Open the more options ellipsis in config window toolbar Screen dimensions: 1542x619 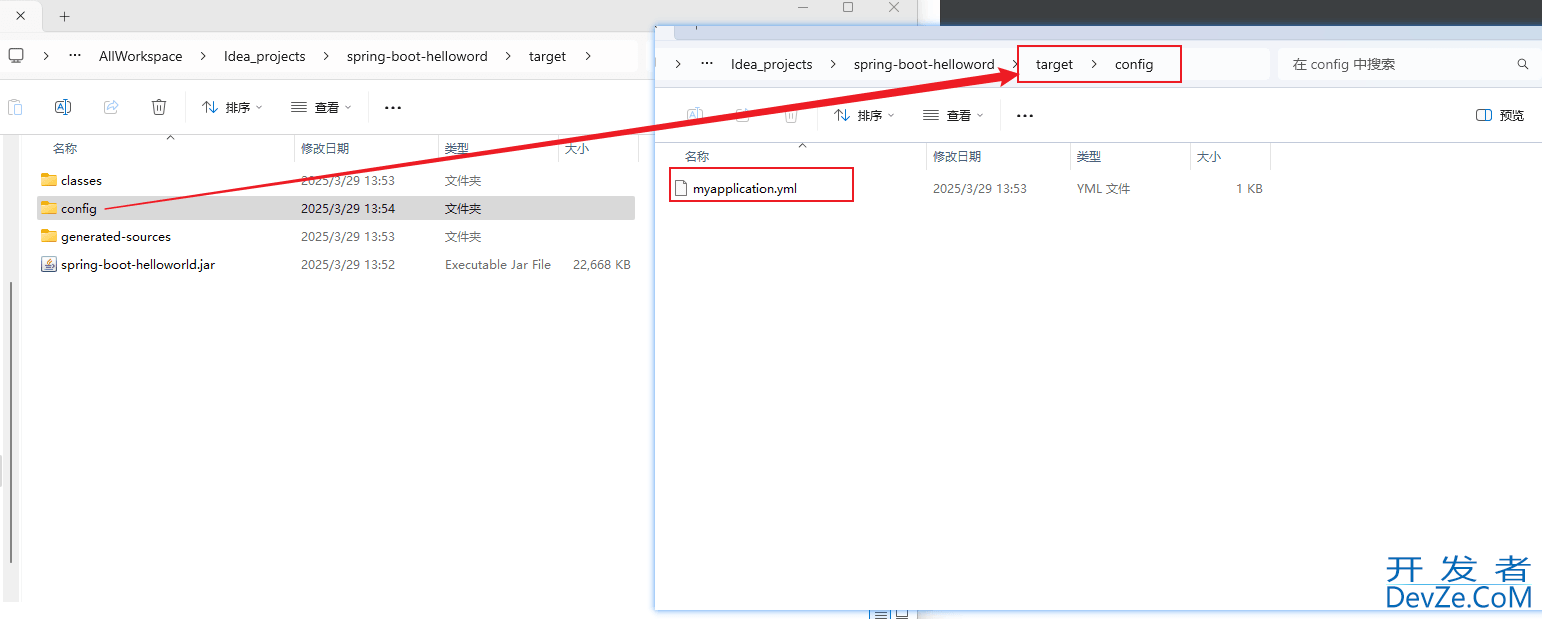1025,115
